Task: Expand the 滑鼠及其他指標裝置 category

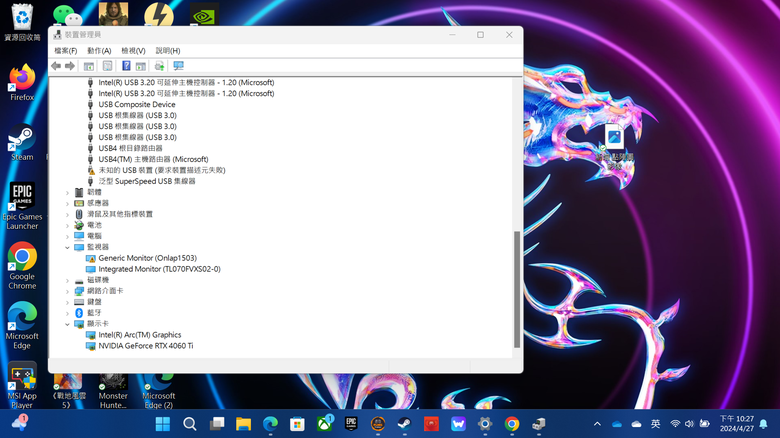Action: (67, 214)
